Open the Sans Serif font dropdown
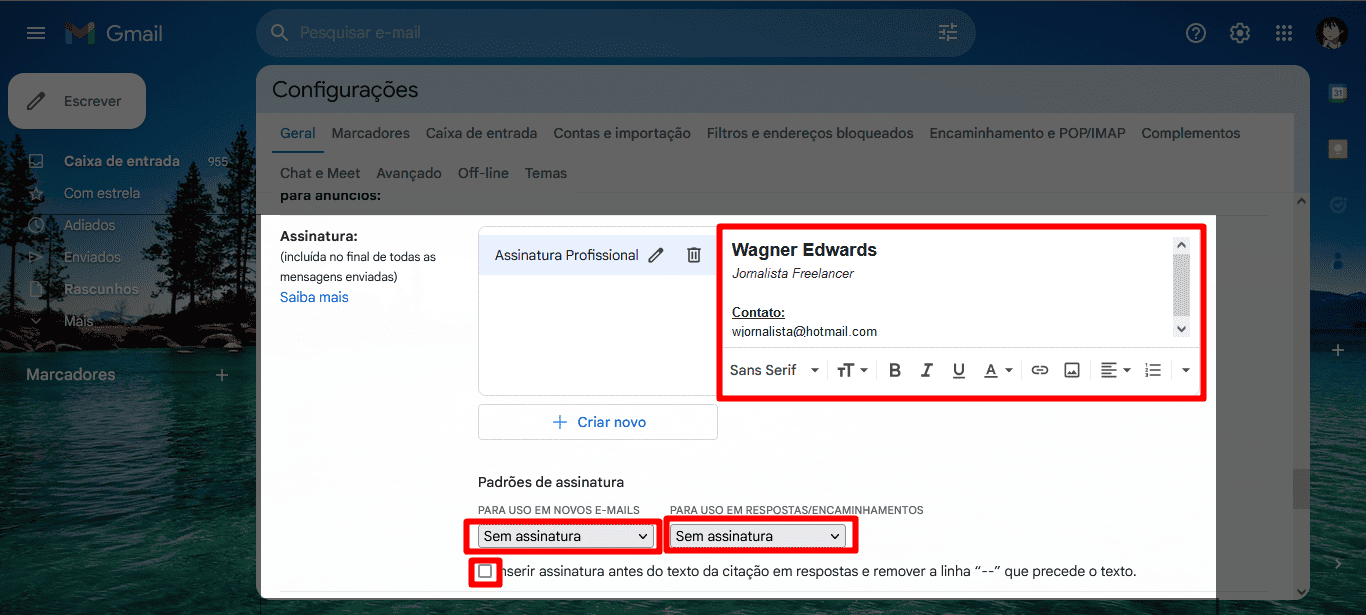This screenshot has width=1366, height=615. coord(770,369)
